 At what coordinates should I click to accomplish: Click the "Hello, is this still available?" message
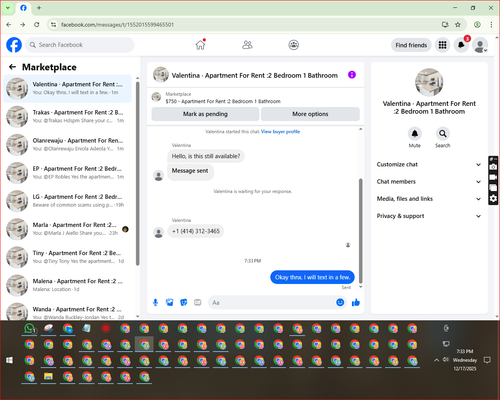[x=206, y=156]
